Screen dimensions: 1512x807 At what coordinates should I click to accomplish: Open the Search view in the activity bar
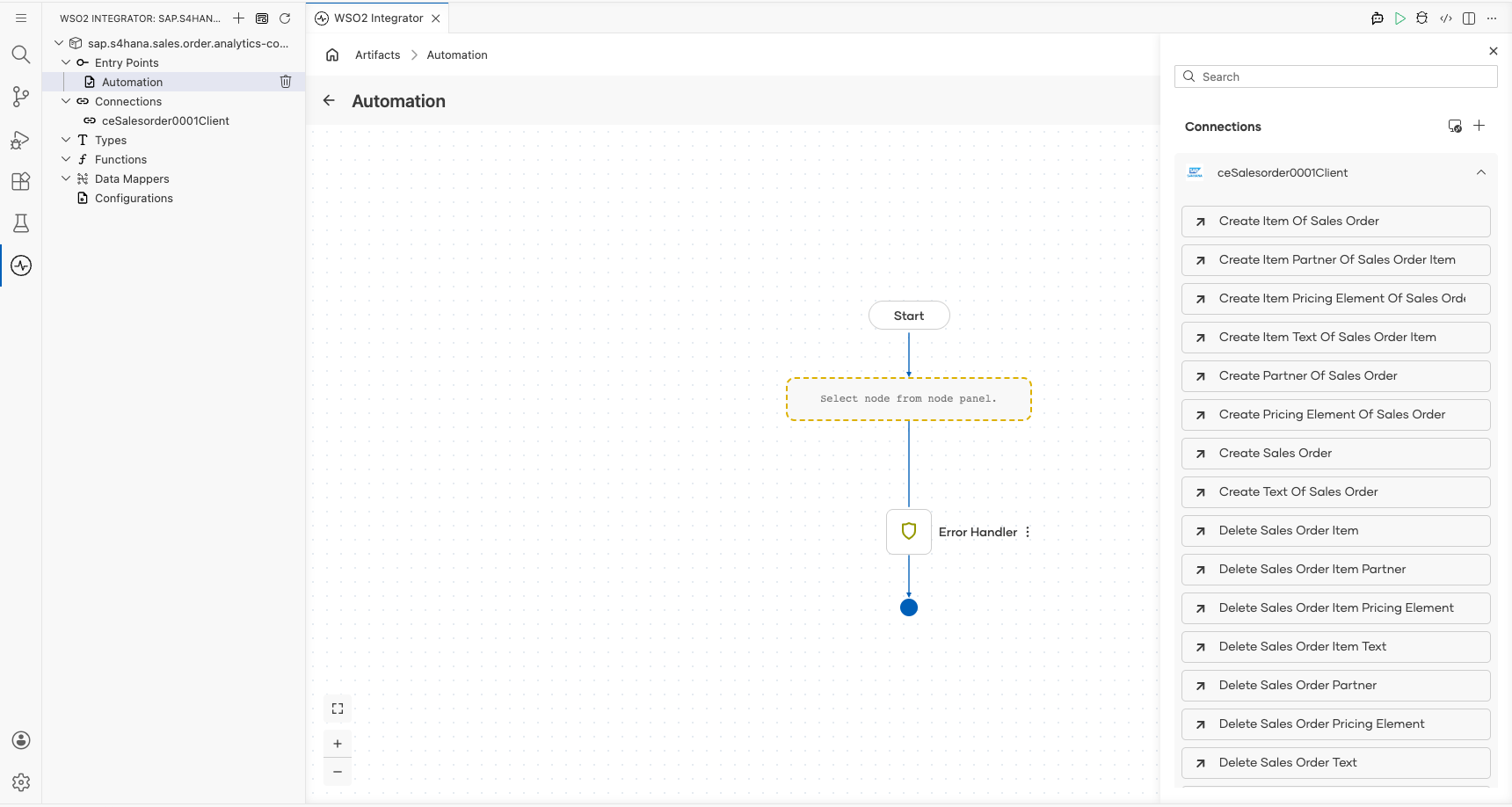coord(21,55)
